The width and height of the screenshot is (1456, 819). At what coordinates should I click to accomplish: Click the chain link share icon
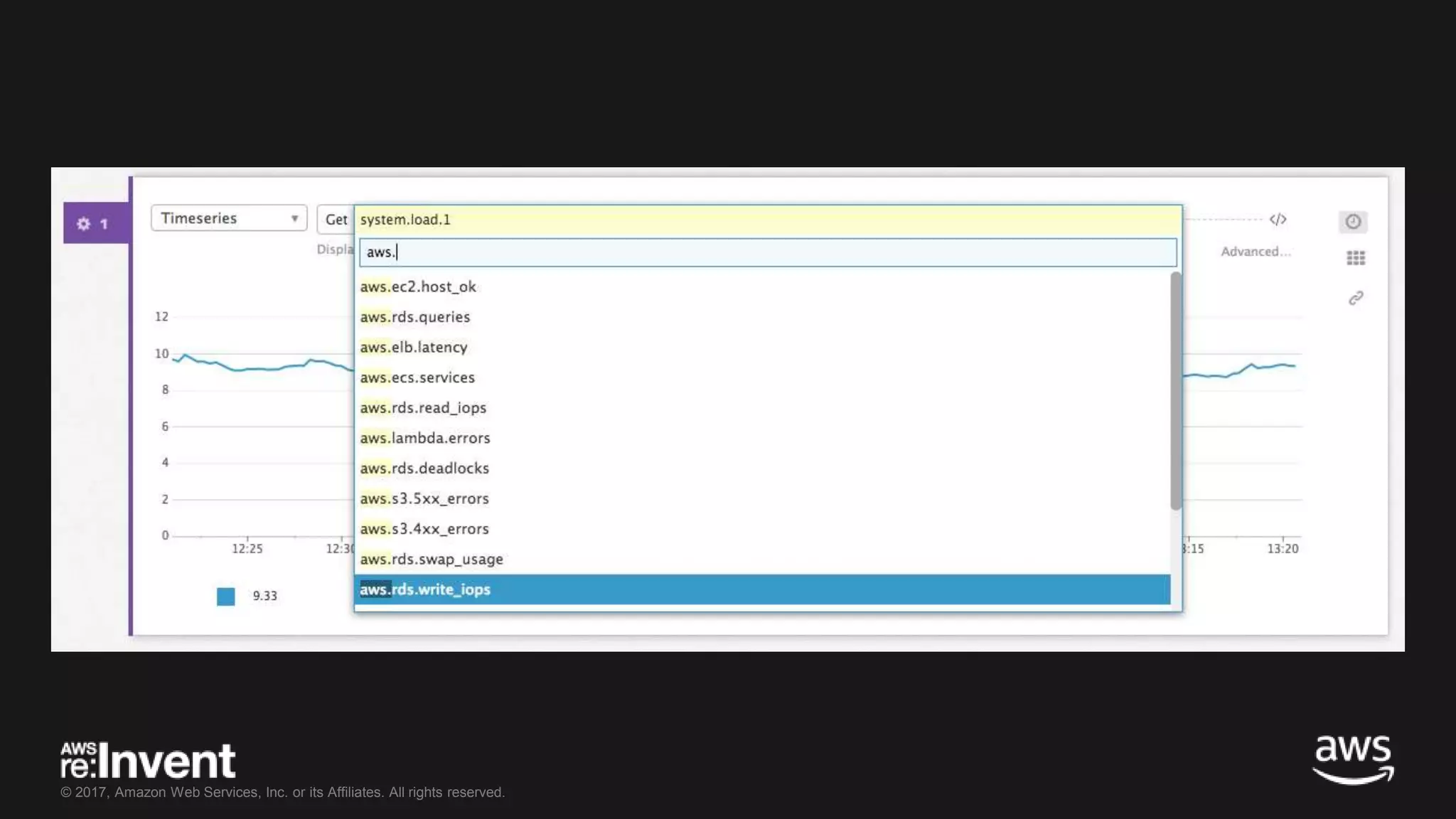[1356, 298]
